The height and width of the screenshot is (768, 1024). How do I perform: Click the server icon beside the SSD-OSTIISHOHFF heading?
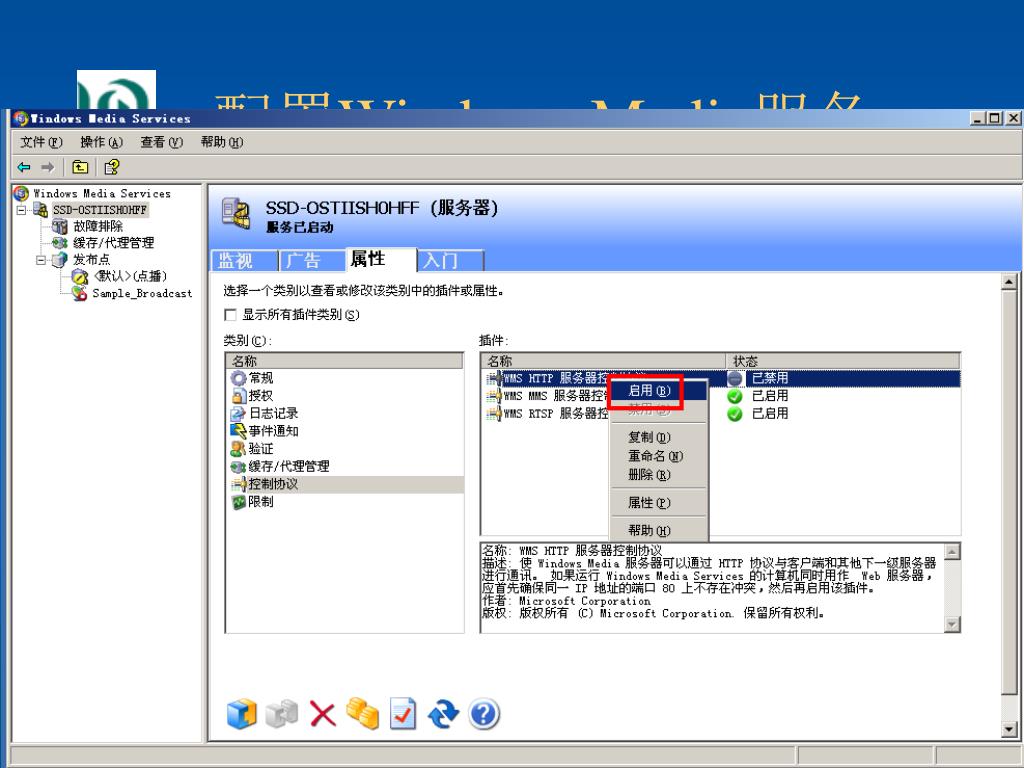pos(236,214)
